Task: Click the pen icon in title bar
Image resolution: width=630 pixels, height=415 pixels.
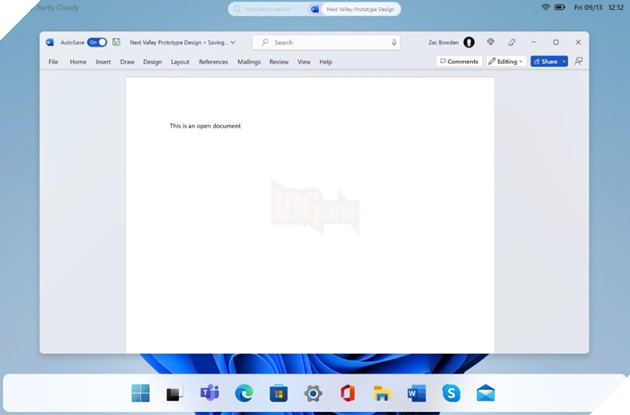Action: pyautogui.click(x=511, y=42)
